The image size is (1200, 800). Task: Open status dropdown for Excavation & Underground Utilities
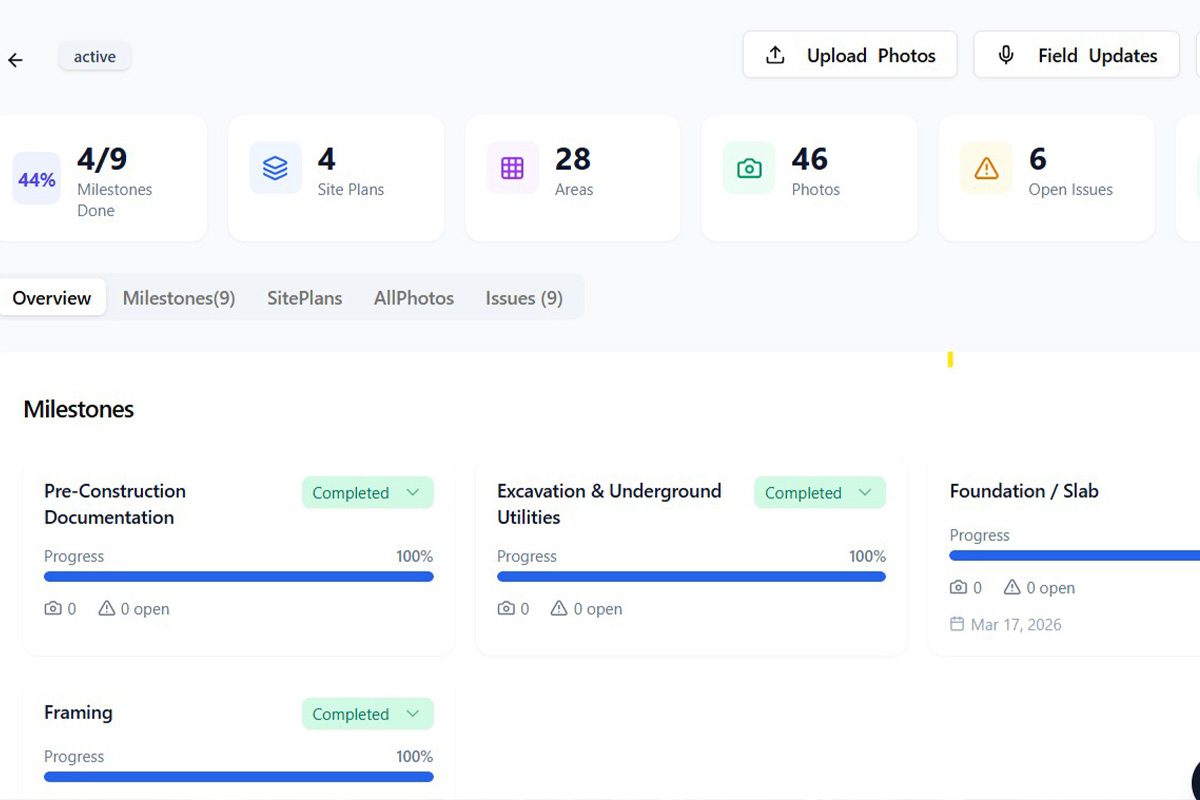pos(820,492)
